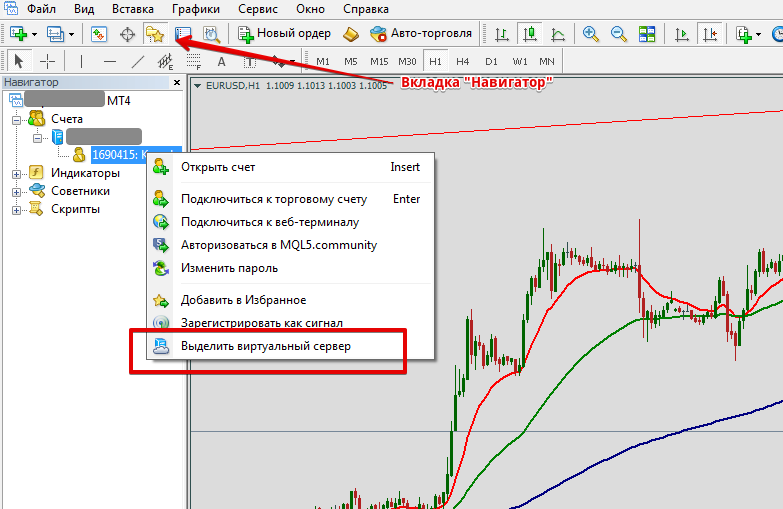Switch chart to M30 timeframe

coord(407,61)
